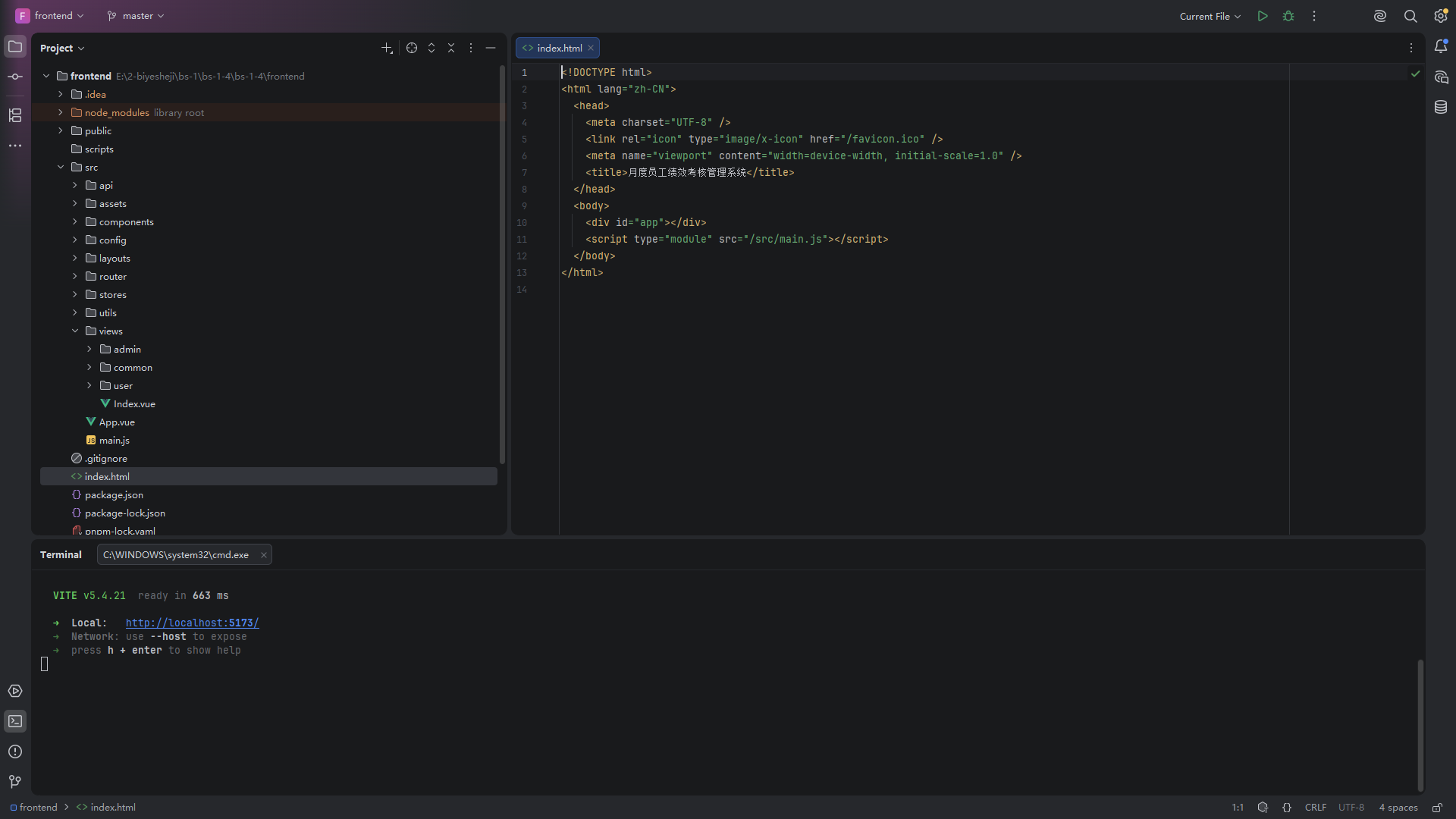Image resolution: width=1456 pixels, height=819 pixels.
Task: Open IDE settings gear icon
Action: (1440, 16)
